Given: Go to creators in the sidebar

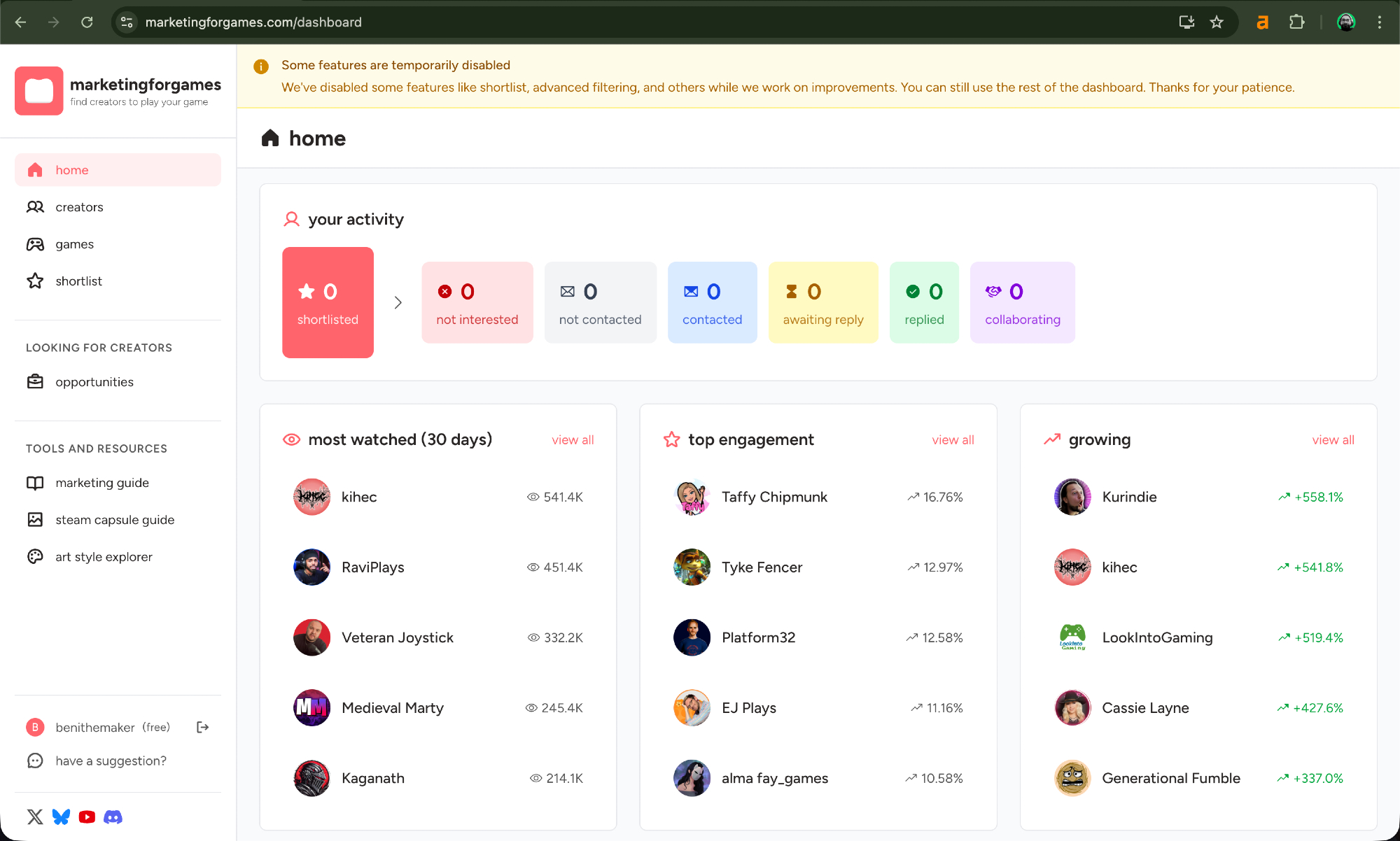Looking at the screenshot, I should point(79,207).
